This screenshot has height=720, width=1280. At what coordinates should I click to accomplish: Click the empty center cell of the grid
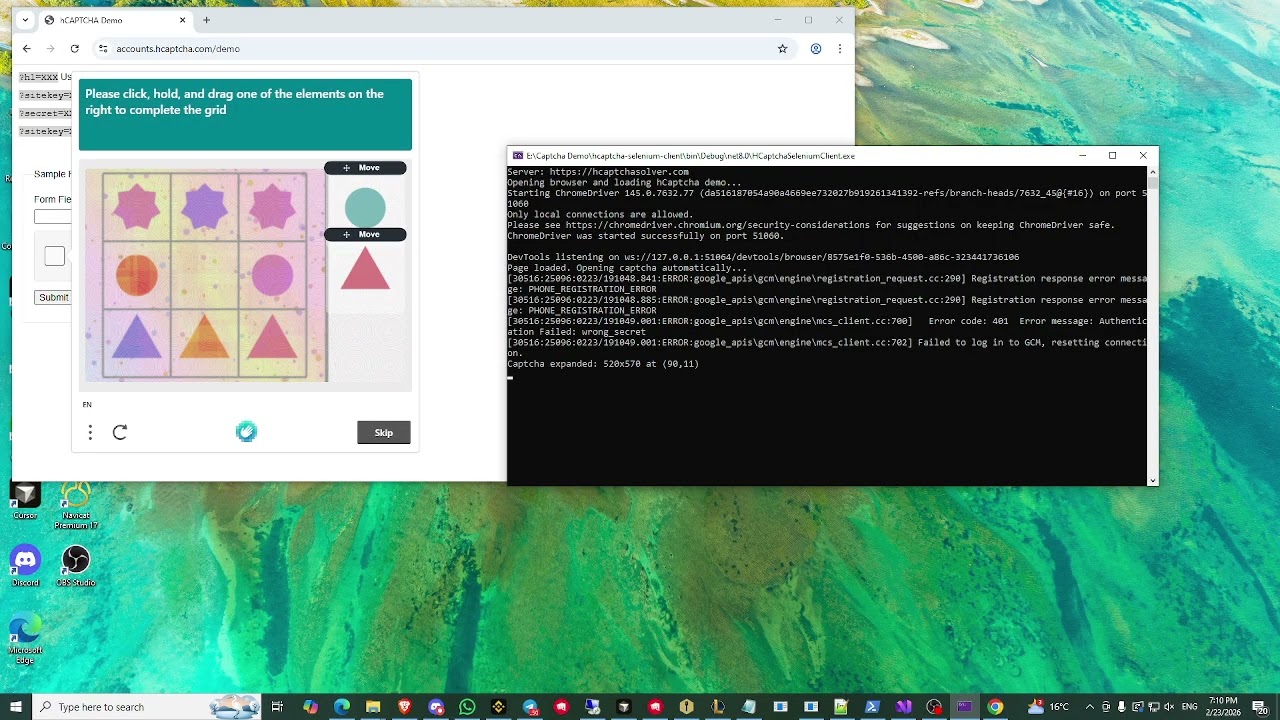pos(205,275)
